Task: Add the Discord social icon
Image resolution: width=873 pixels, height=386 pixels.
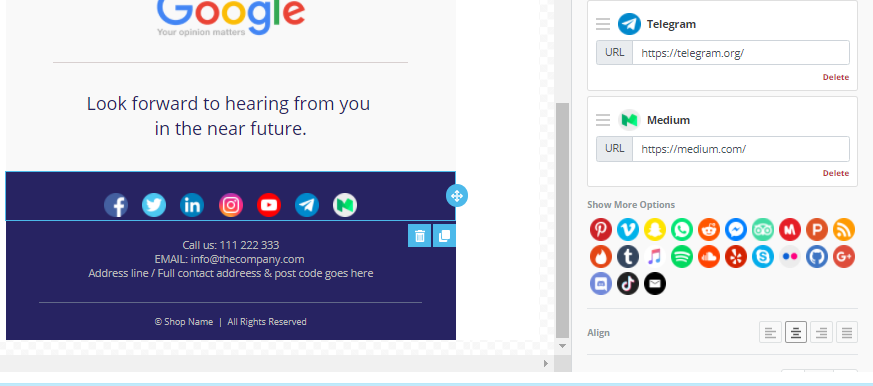Action: [x=601, y=284]
